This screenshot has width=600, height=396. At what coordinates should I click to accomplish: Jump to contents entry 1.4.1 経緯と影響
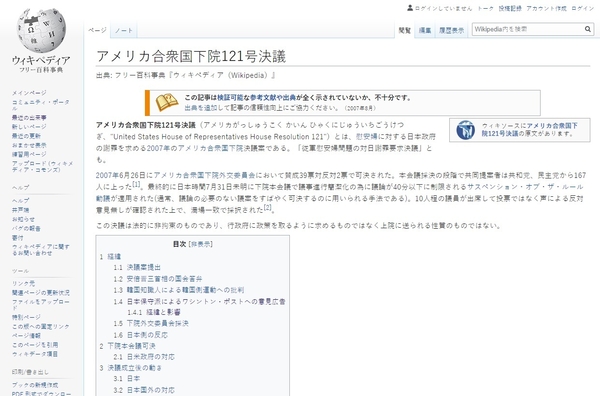[154, 312]
